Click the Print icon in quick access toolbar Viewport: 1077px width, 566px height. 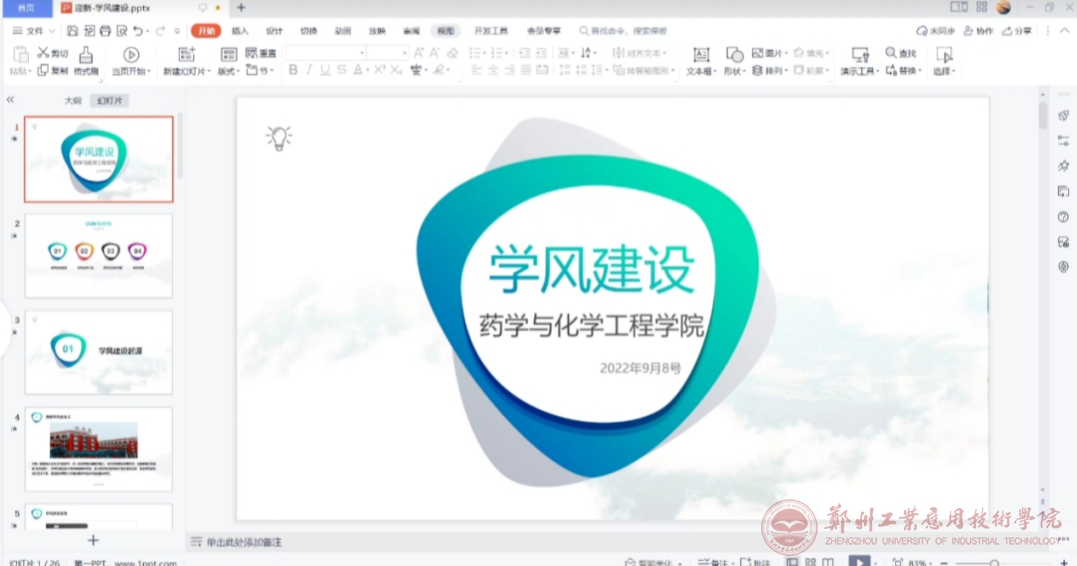[105, 31]
